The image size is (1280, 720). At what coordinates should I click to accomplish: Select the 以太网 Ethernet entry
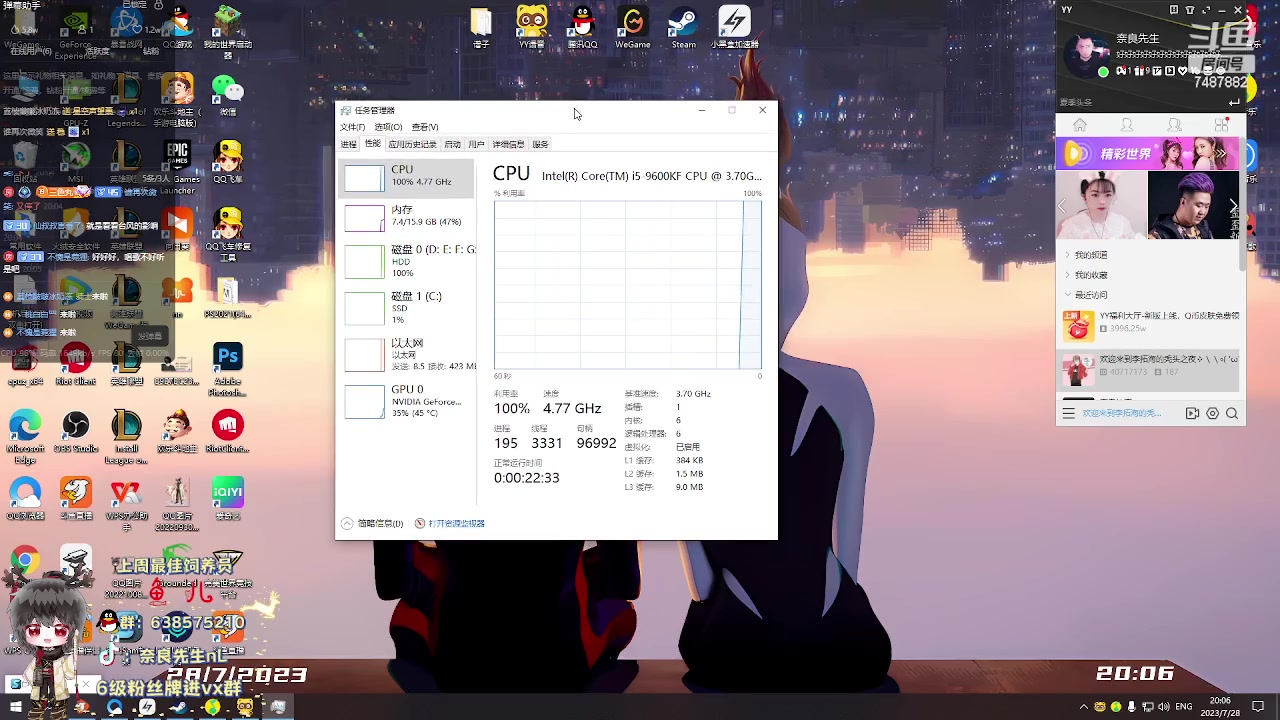point(408,354)
